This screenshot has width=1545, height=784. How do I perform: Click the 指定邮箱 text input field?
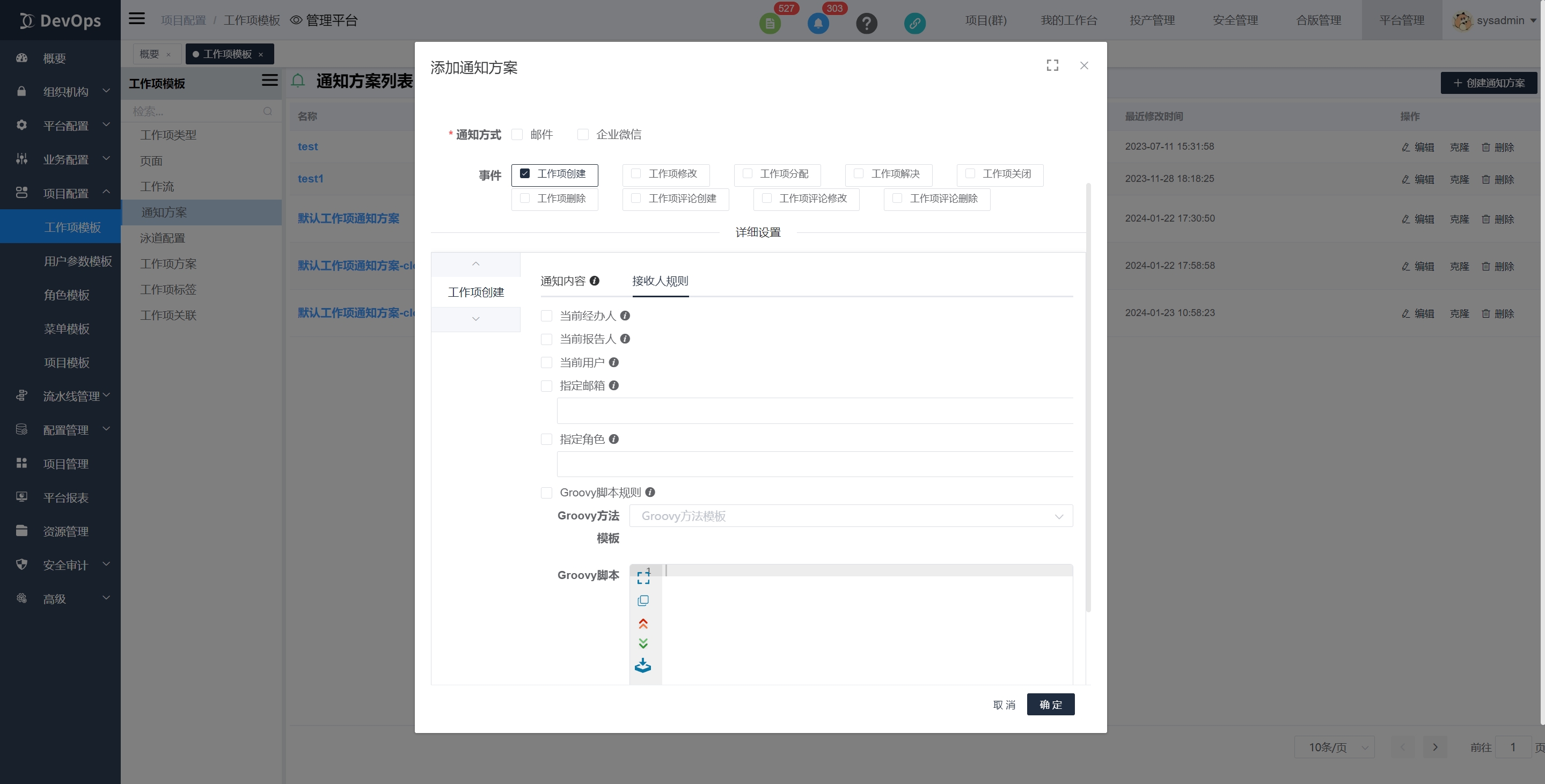[x=815, y=411]
